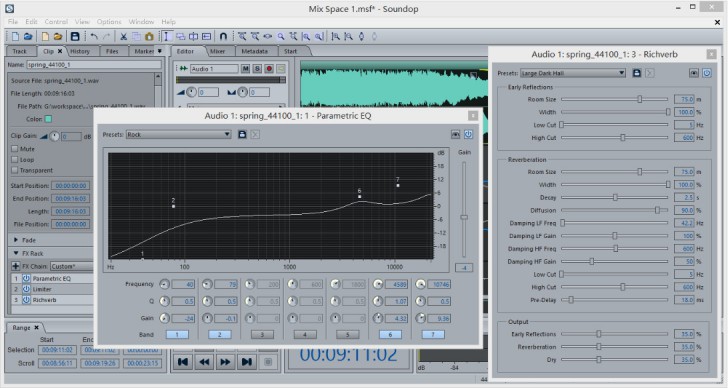Viewport: 728px width, 388px height.
Task: Enable EQ Band 3 button
Action: coord(262,334)
